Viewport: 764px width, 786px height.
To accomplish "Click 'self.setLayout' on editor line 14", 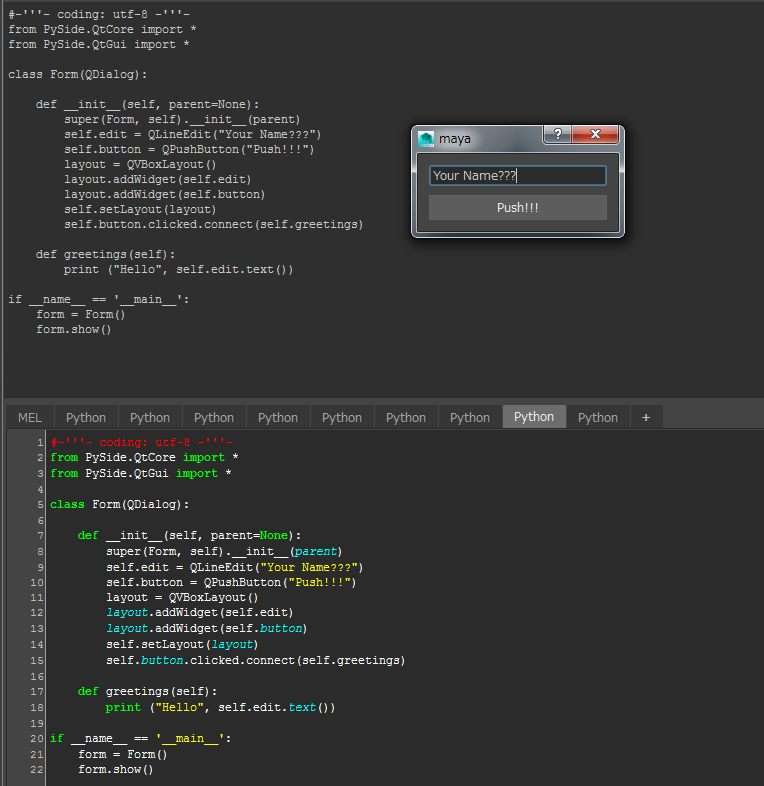I will (155, 644).
